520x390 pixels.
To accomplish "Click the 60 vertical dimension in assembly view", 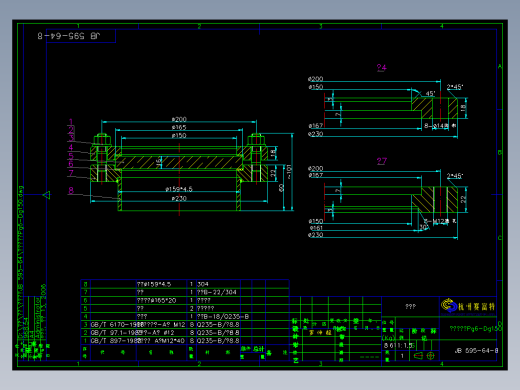I will click(281, 188).
